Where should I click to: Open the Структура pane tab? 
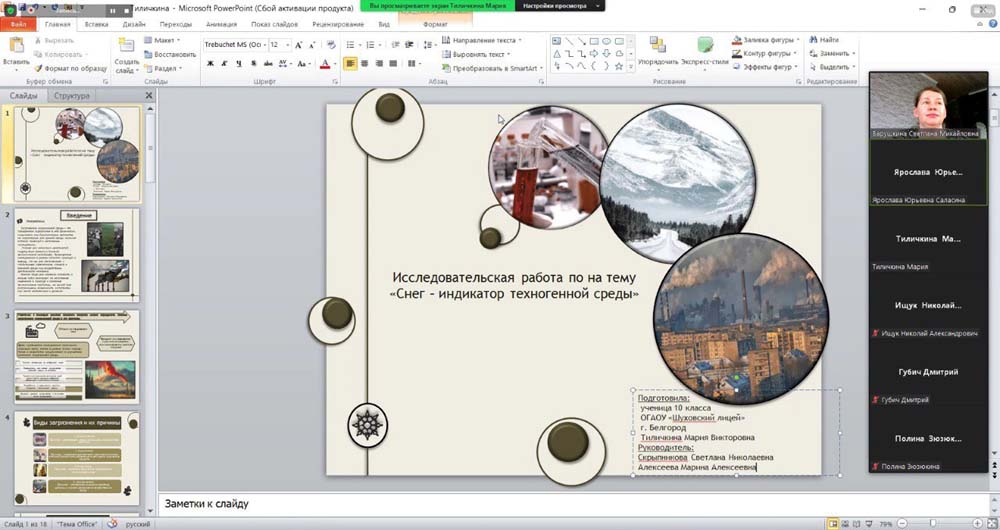(x=72, y=96)
